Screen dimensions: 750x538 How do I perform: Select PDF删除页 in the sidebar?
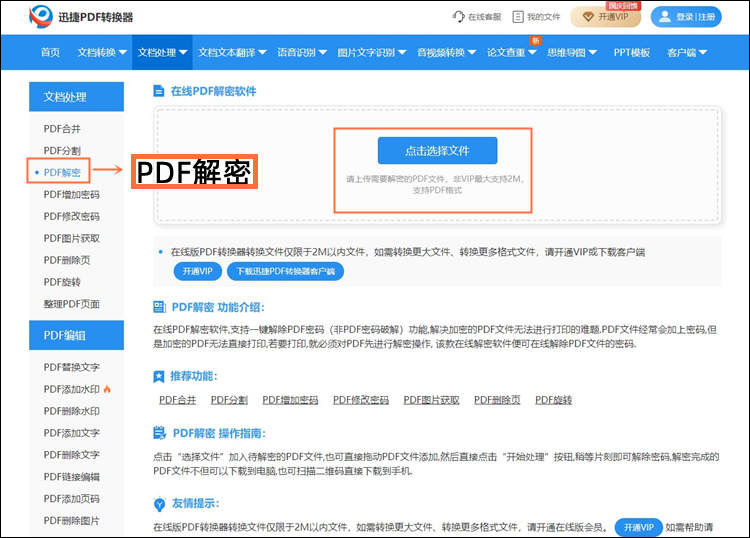coord(67,261)
